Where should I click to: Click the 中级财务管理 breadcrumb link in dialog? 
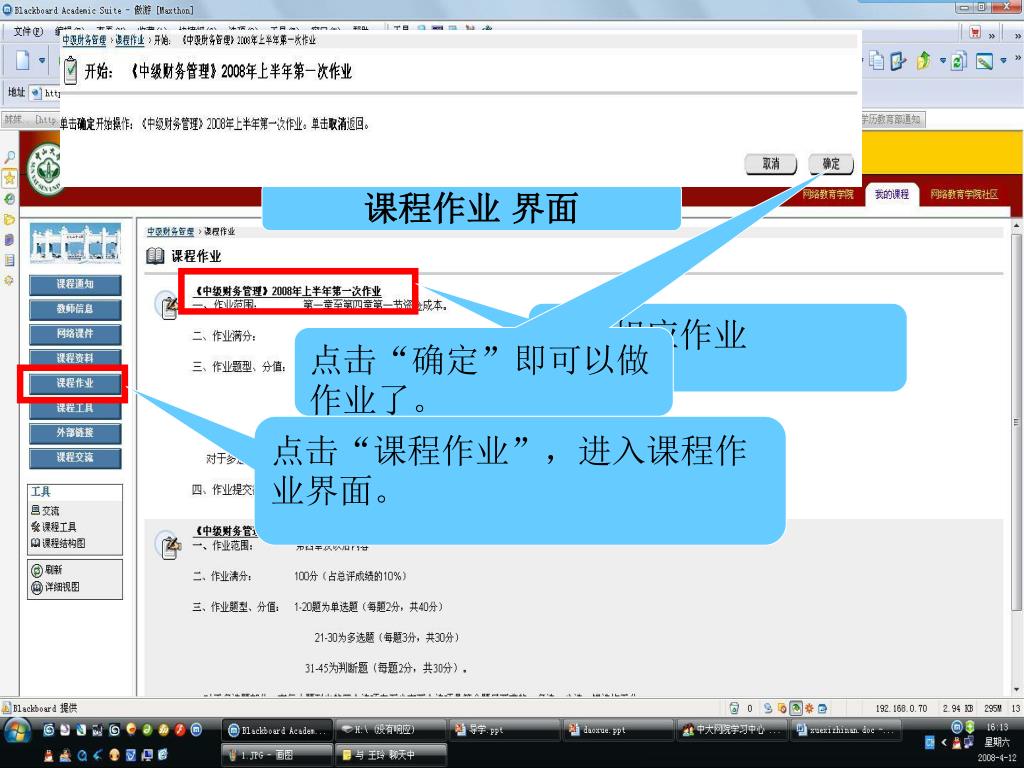pyautogui.click(x=85, y=40)
